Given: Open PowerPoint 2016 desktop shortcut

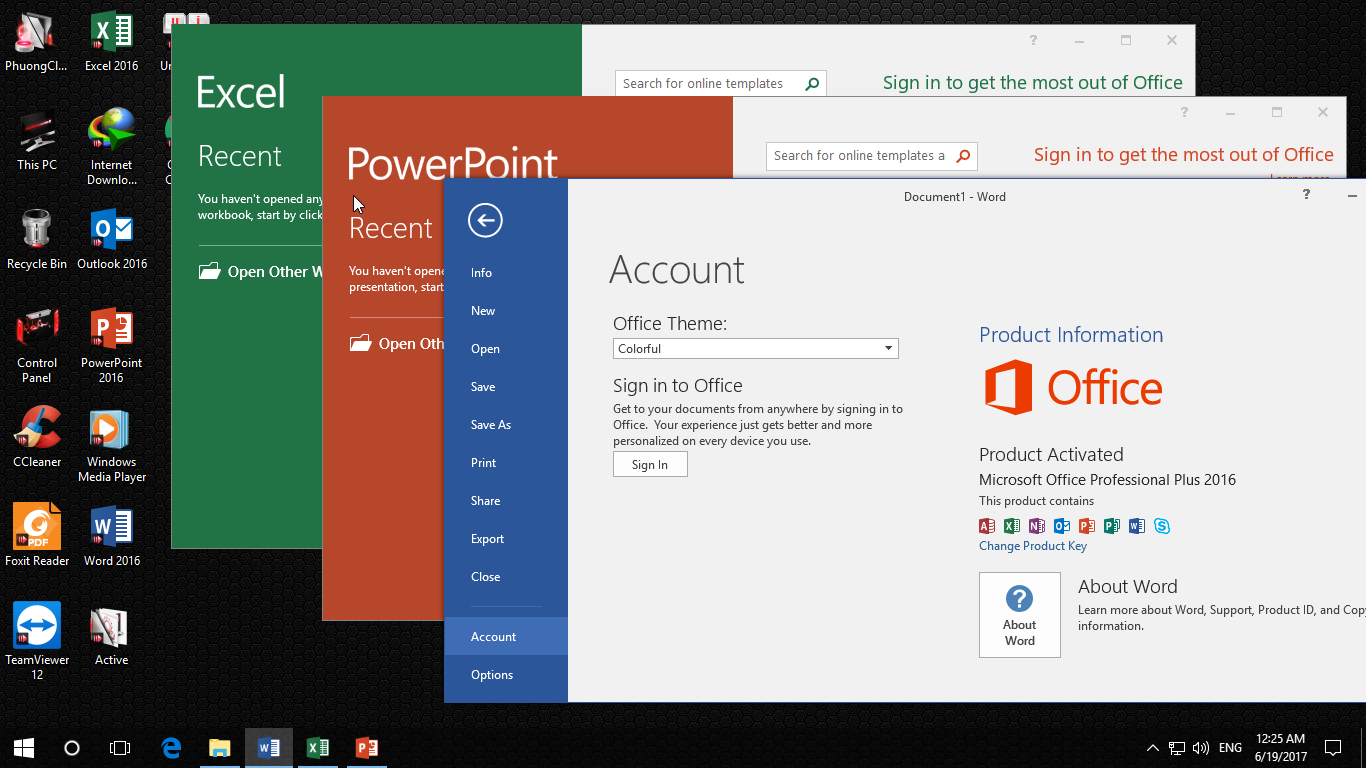Looking at the screenshot, I should 111,345.
